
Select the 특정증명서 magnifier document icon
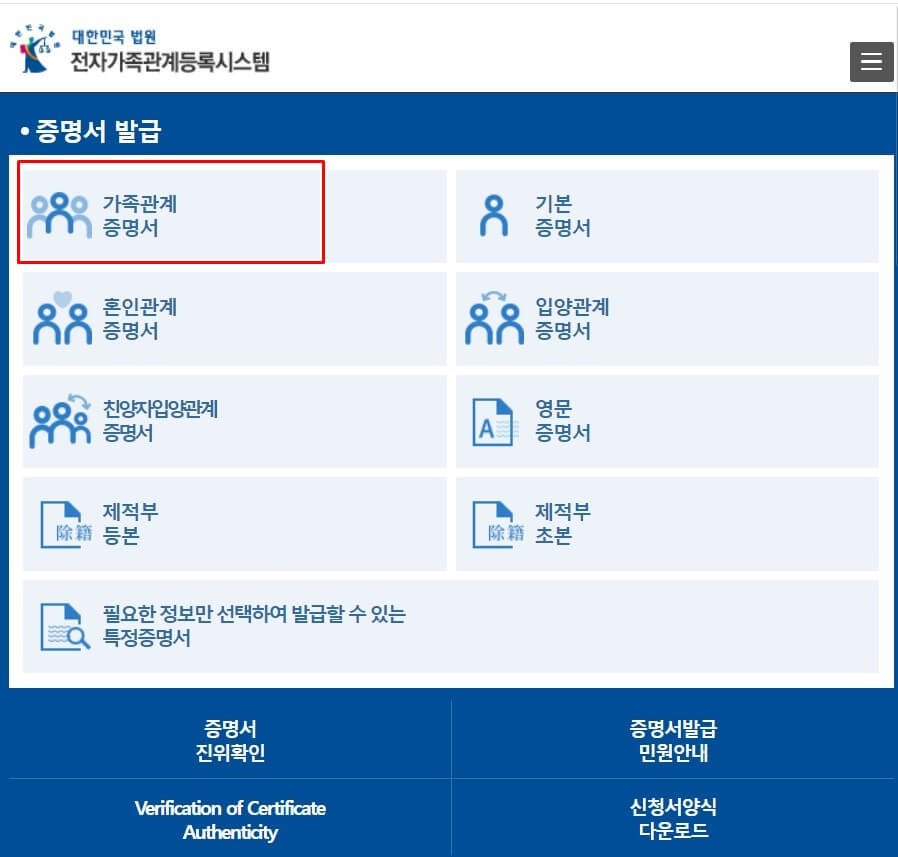point(64,626)
